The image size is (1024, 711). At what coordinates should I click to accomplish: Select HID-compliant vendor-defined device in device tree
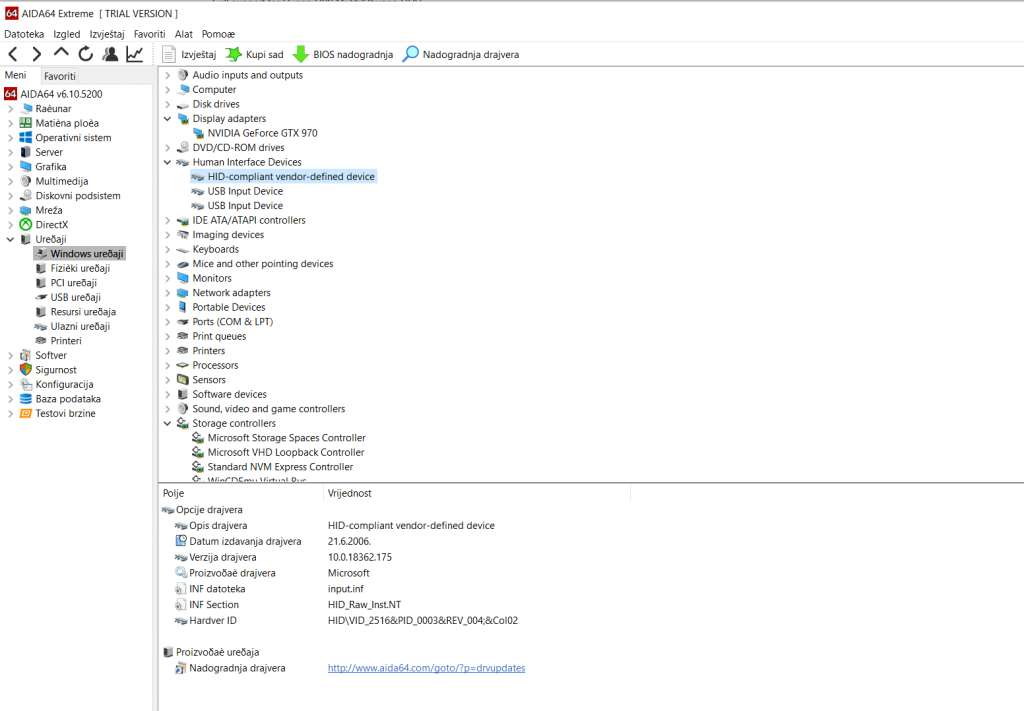point(283,176)
